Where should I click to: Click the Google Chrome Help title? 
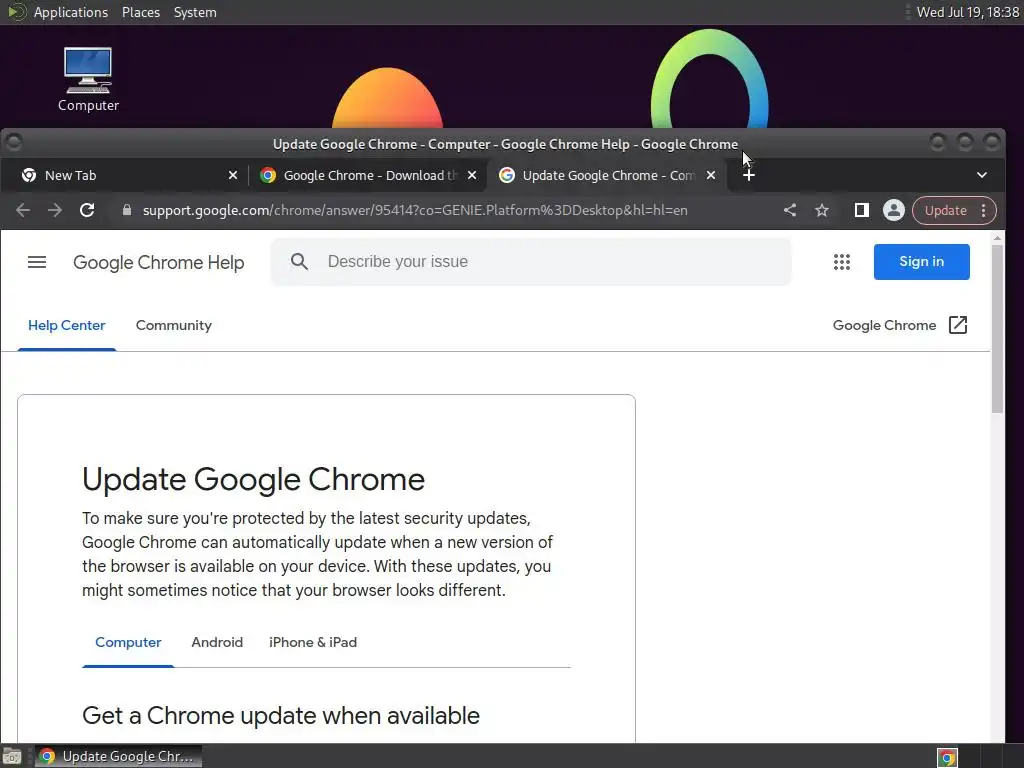(159, 263)
